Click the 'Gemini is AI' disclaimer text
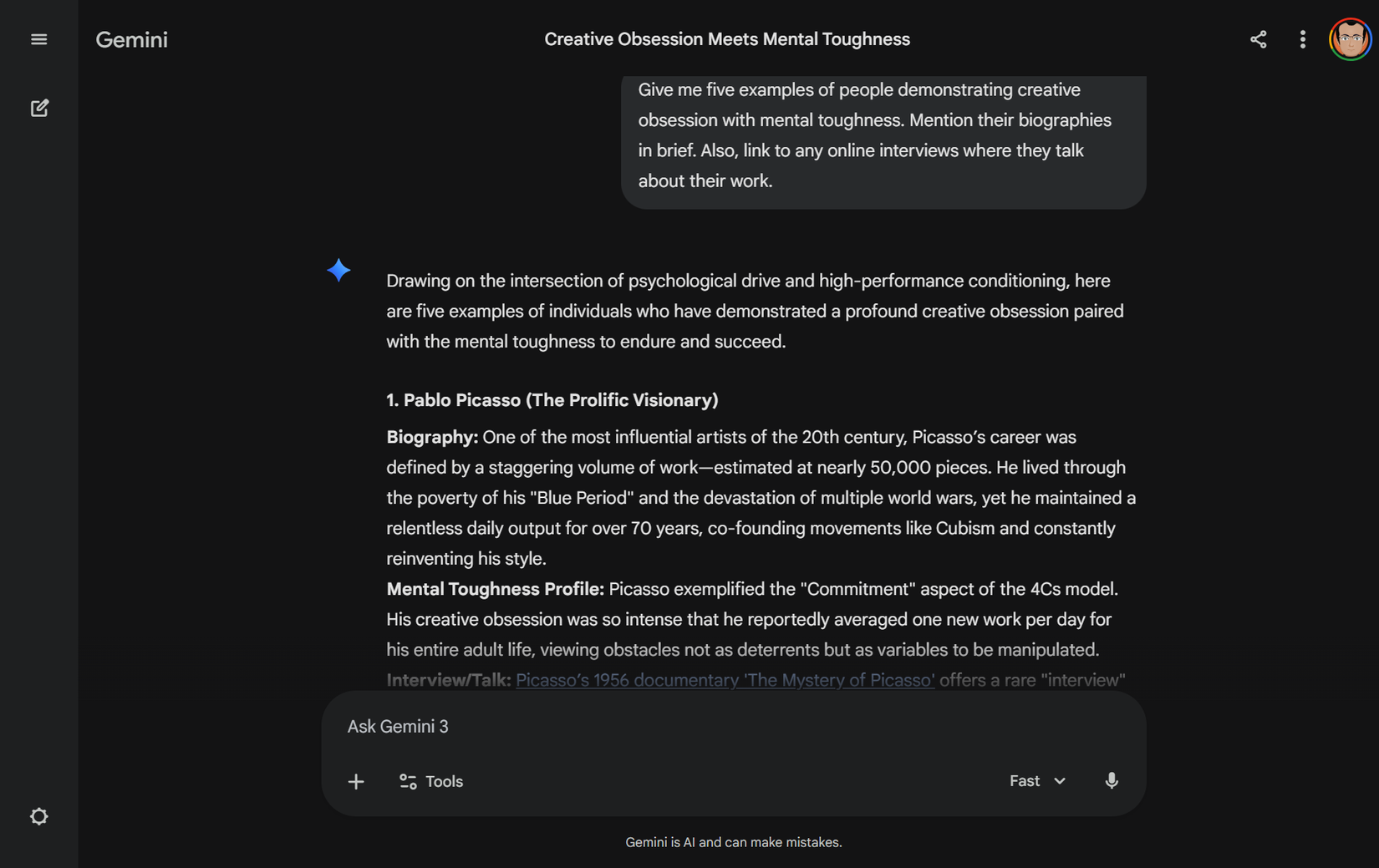The height and width of the screenshot is (868, 1379). (x=734, y=842)
